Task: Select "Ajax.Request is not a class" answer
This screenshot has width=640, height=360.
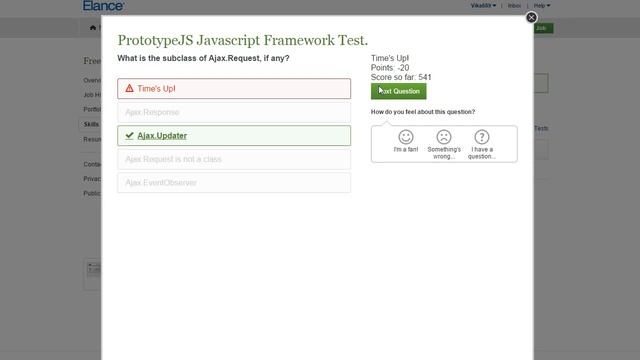Action: click(234, 159)
